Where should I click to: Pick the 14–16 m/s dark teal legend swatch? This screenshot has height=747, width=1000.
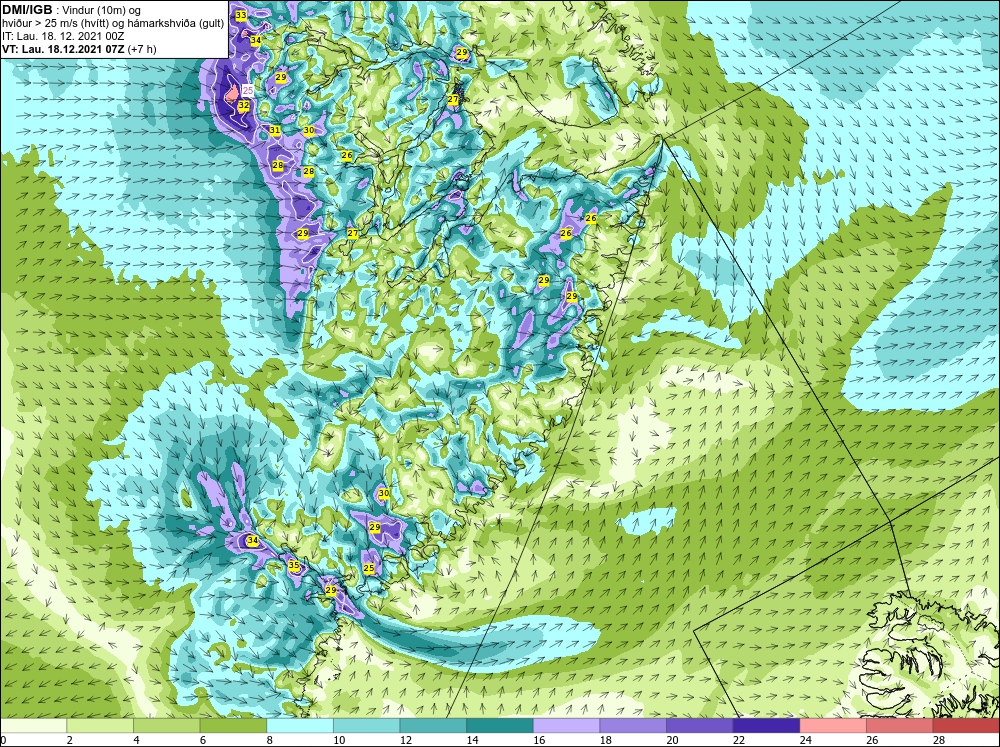pos(499,726)
